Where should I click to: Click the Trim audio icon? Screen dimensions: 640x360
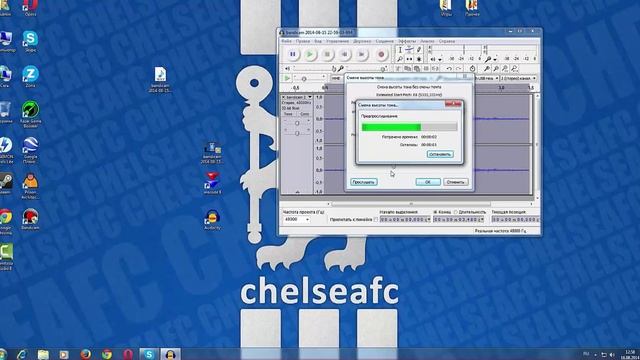pos(426,69)
